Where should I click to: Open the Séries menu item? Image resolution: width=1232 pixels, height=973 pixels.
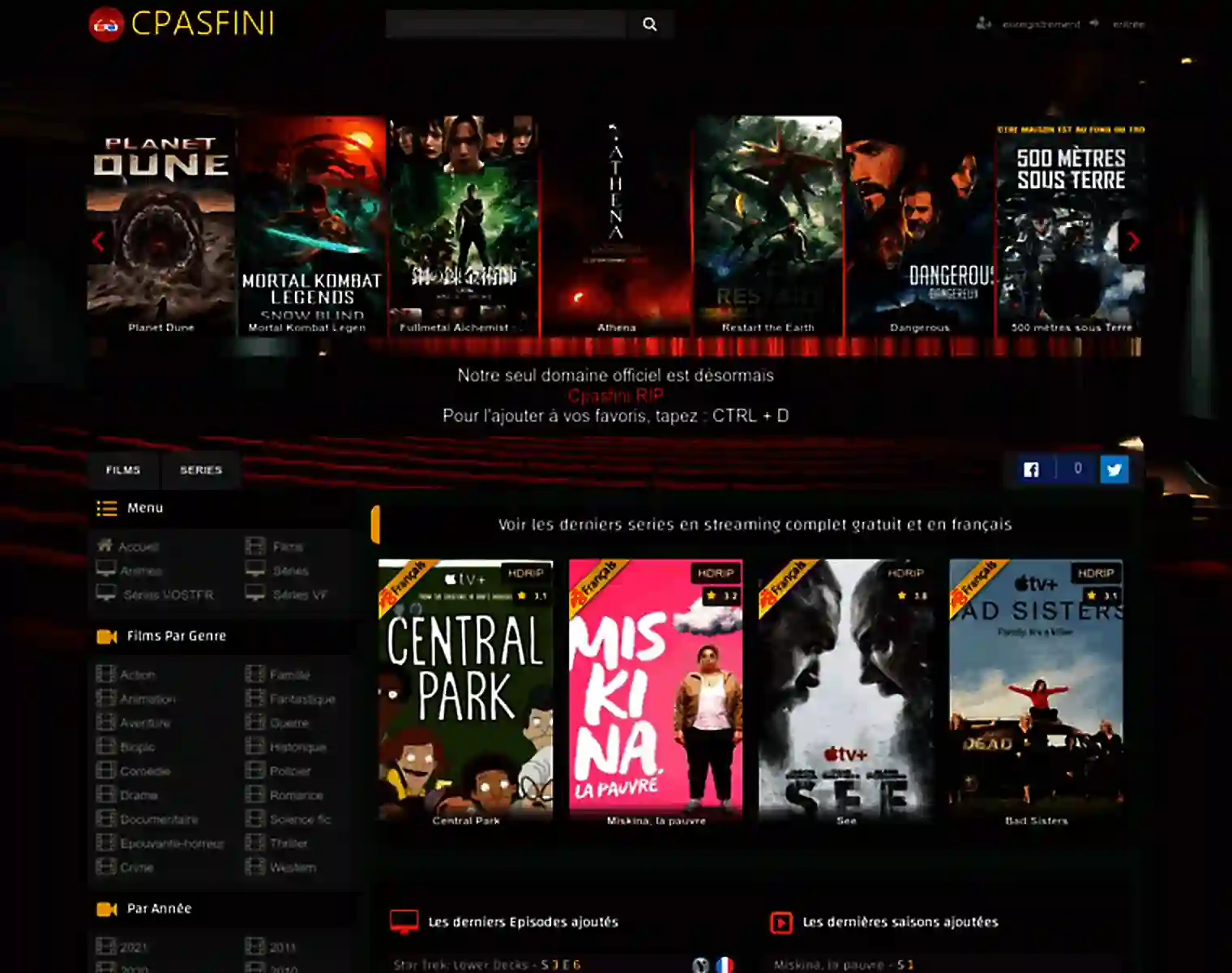(x=290, y=571)
